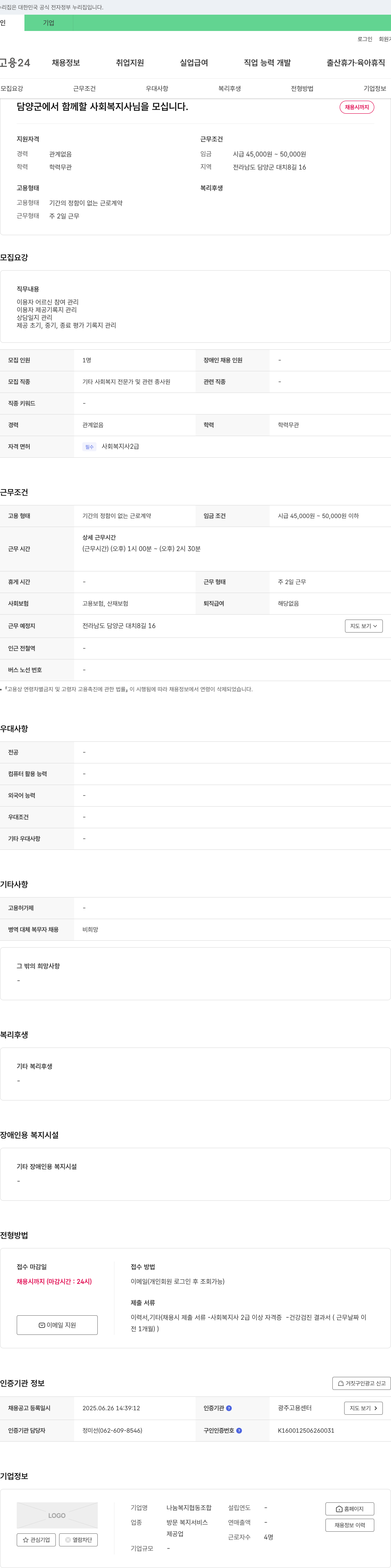Click the company LOGO placeholder image

[x=57, y=1516]
